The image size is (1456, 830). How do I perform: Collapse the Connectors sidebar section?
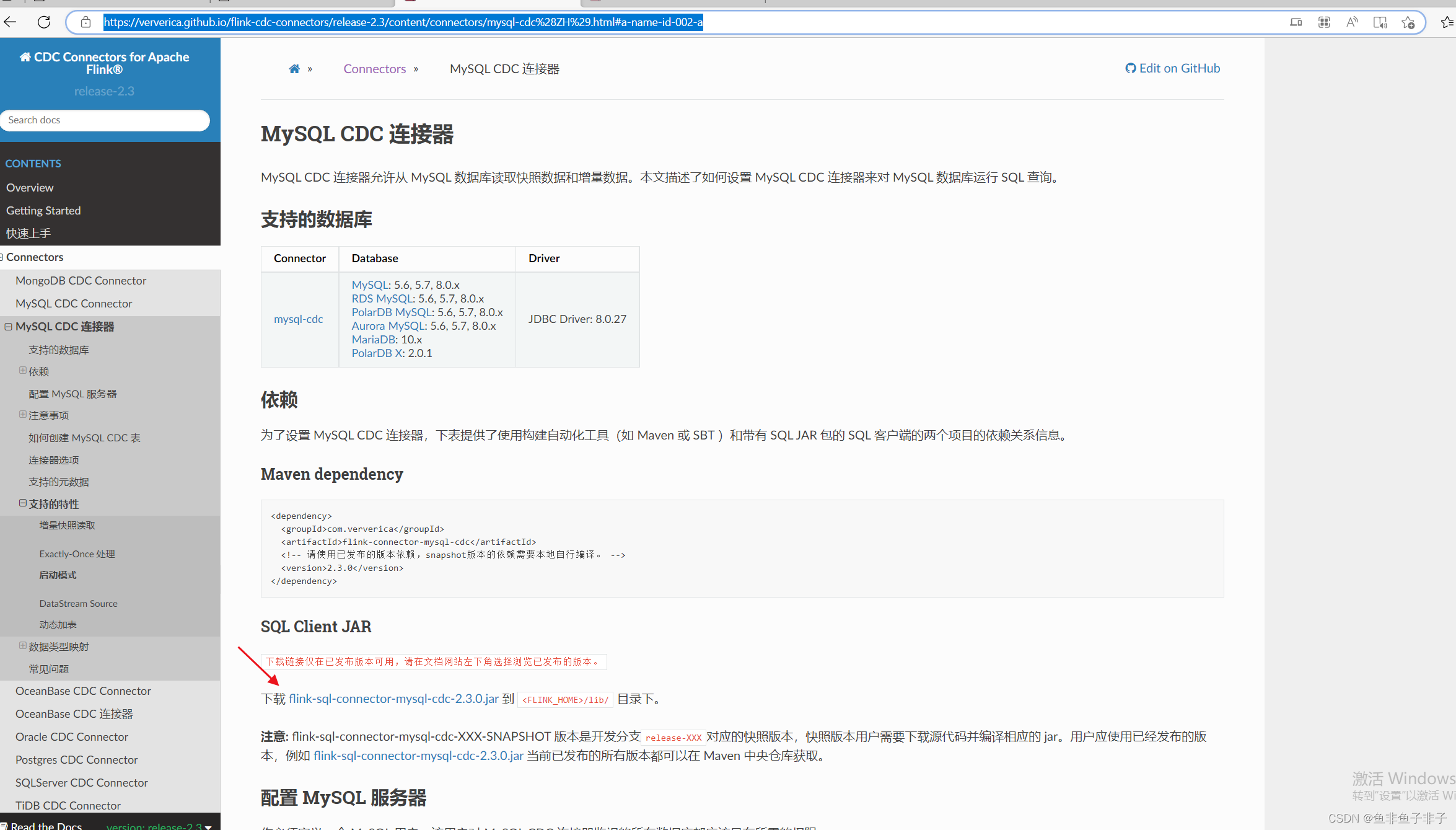point(2,257)
